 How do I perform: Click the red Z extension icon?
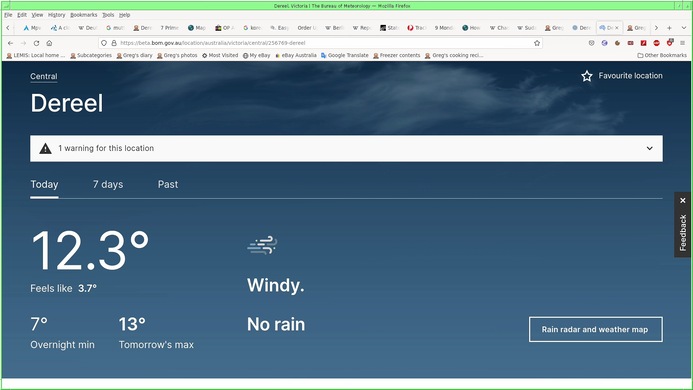(644, 43)
